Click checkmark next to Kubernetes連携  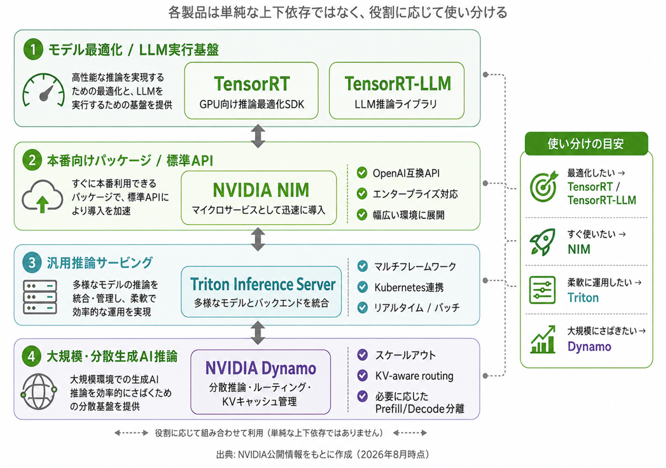click(x=362, y=287)
